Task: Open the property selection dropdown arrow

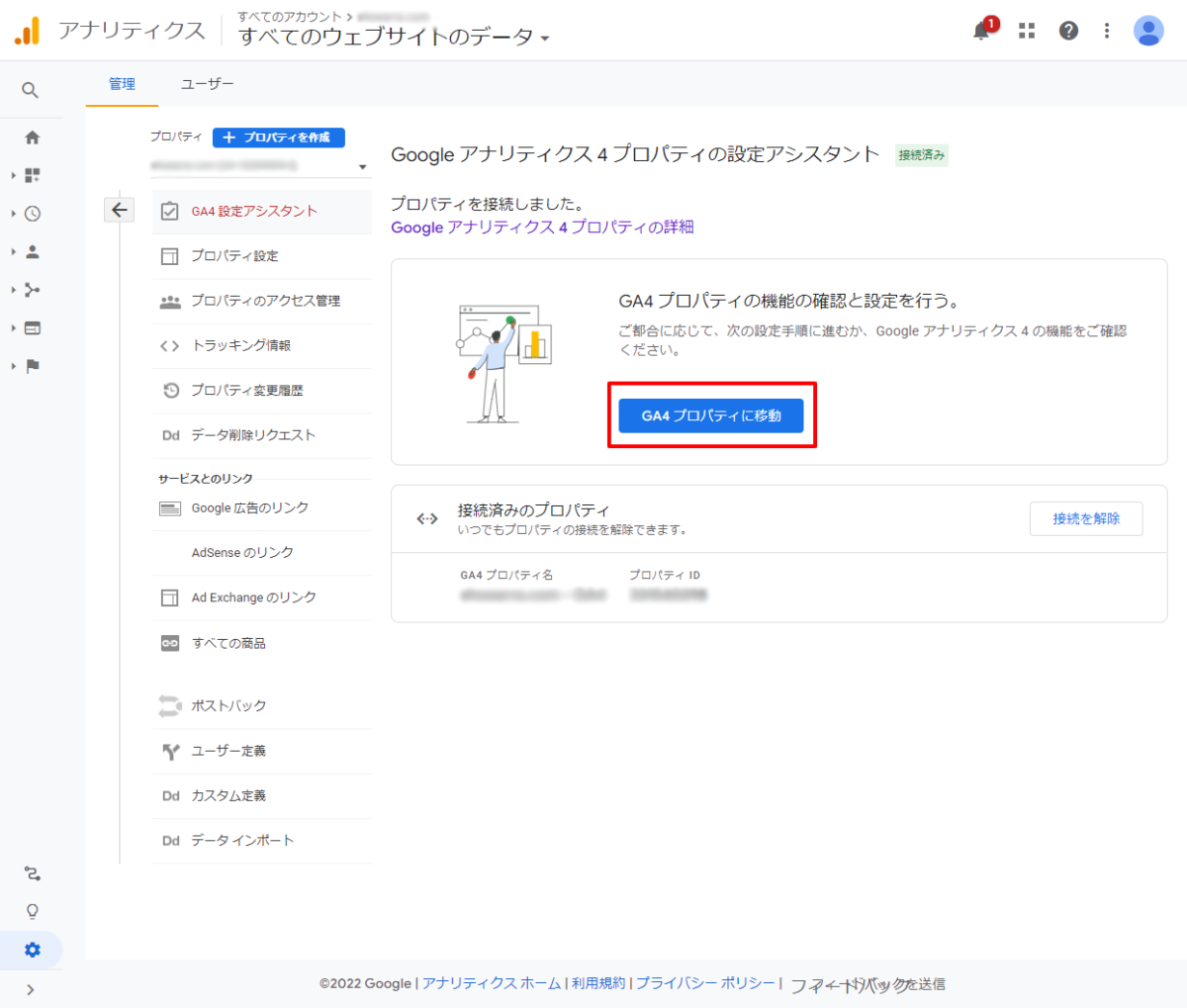Action: pyautogui.click(x=362, y=167)
